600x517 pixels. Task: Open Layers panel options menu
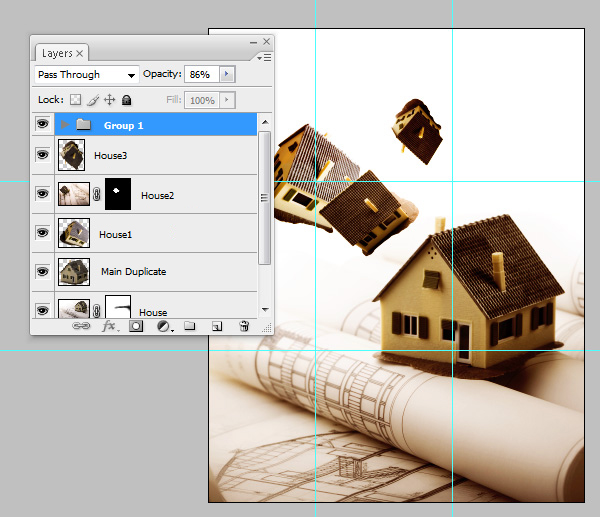pyautogui.click(x=264, y=58)
